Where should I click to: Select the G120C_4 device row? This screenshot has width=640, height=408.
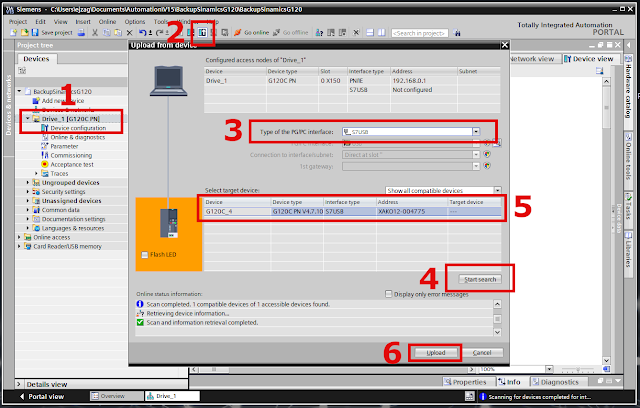353,211
